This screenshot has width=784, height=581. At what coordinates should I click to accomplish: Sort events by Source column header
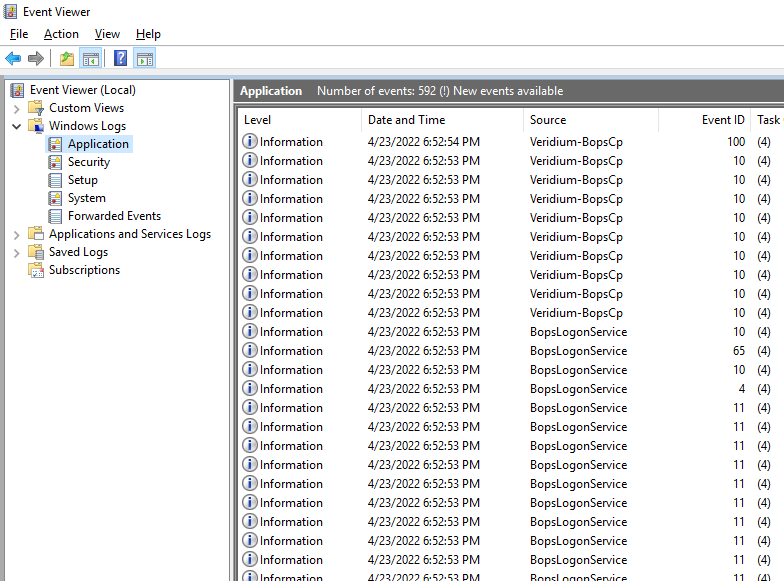[x=548, y=120]
